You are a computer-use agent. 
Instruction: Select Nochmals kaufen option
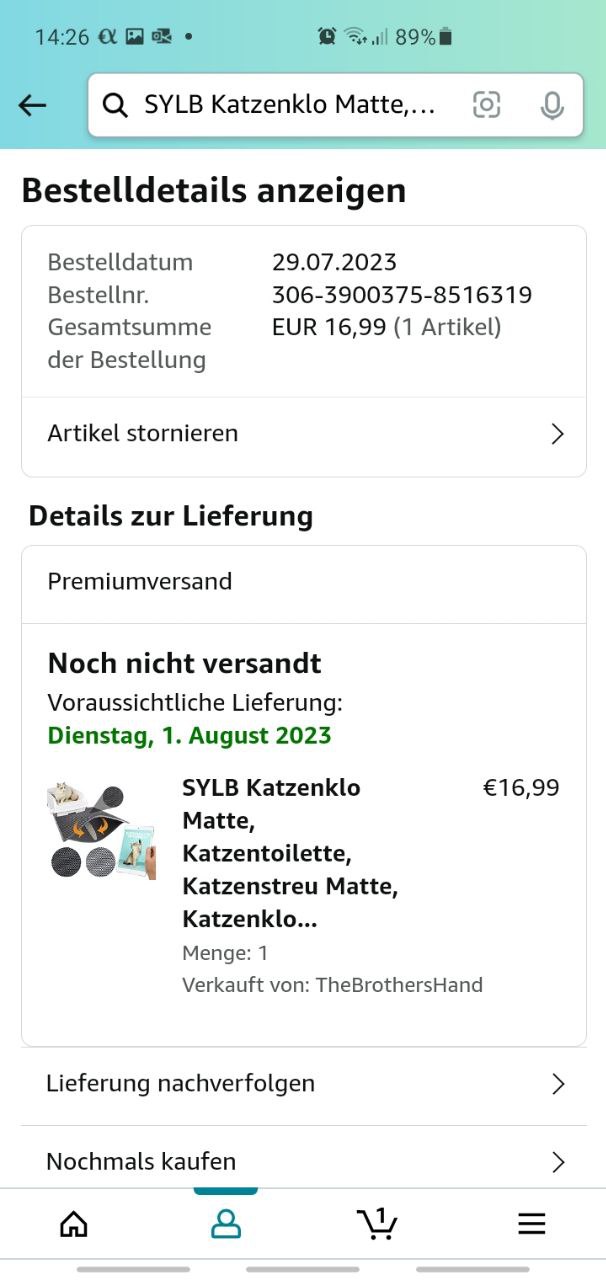click(x=141, y=1161)
